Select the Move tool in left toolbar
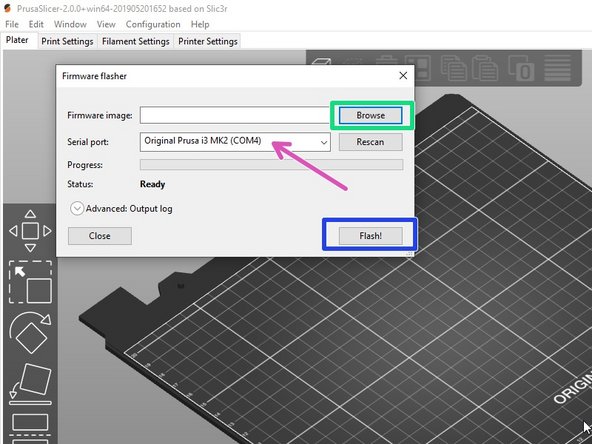This screenshot has width=592, height=444. pyautogui.click(x=30, y=231)
